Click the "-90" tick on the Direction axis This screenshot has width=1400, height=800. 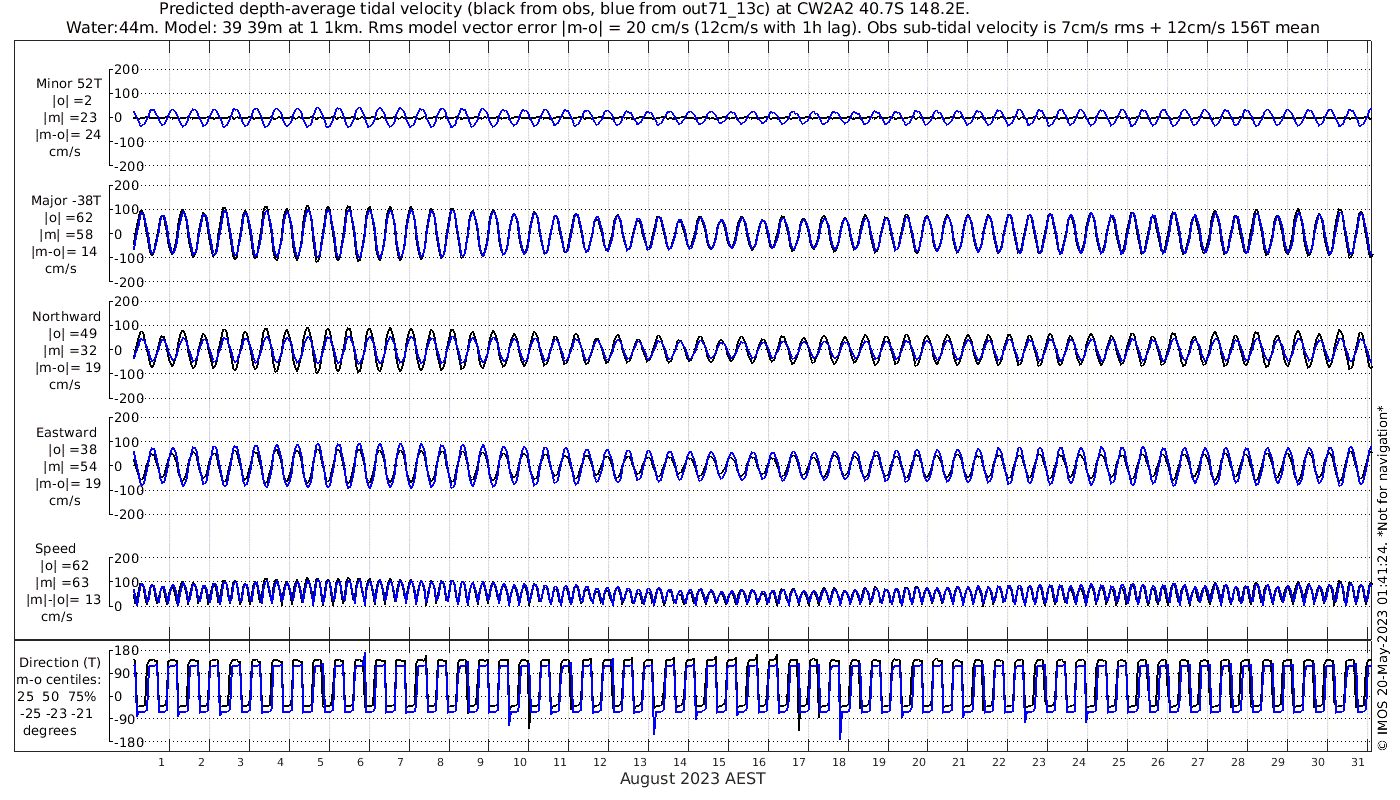[123, 719]
